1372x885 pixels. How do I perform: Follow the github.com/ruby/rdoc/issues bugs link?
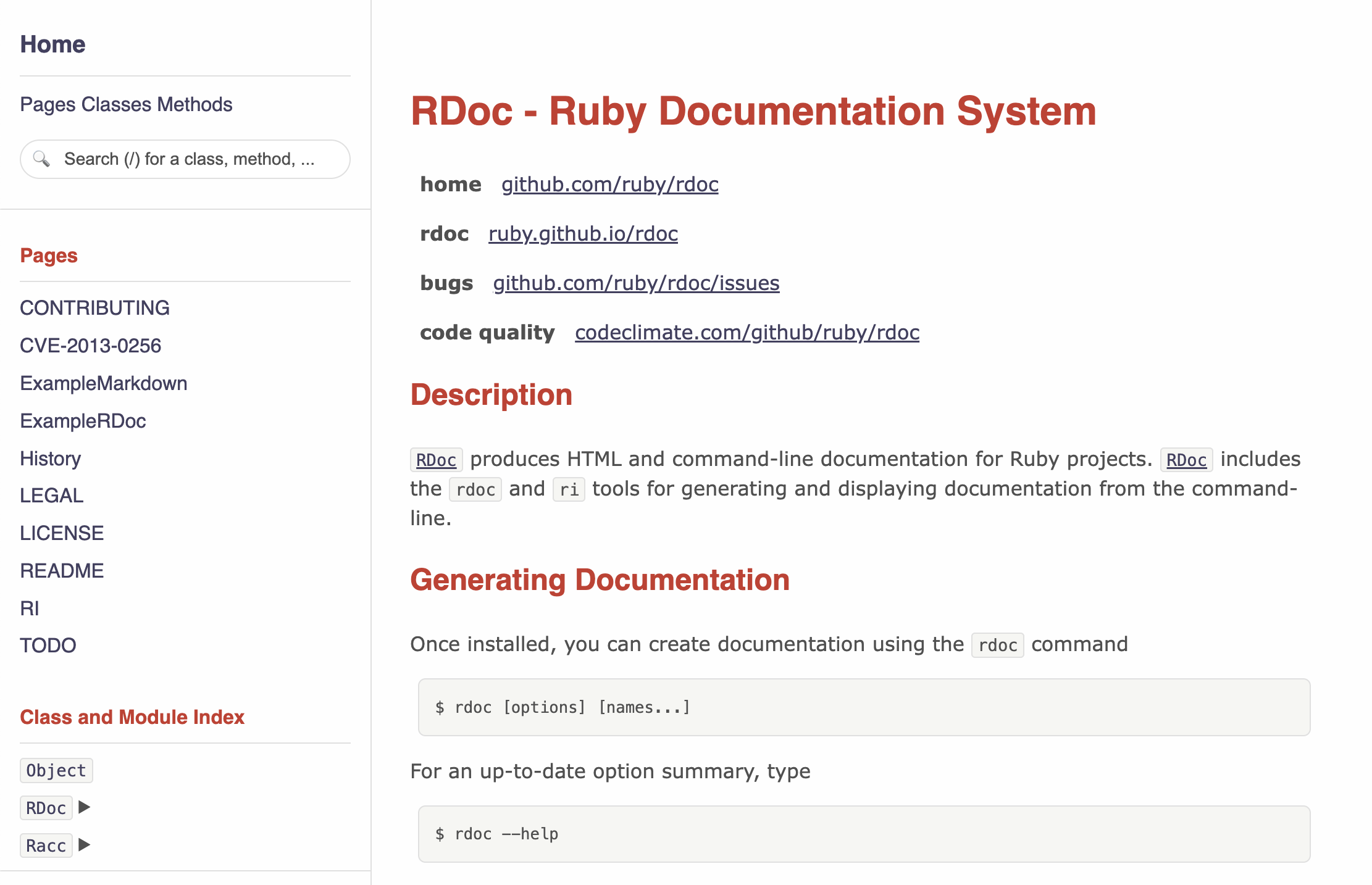coord(636,283)
